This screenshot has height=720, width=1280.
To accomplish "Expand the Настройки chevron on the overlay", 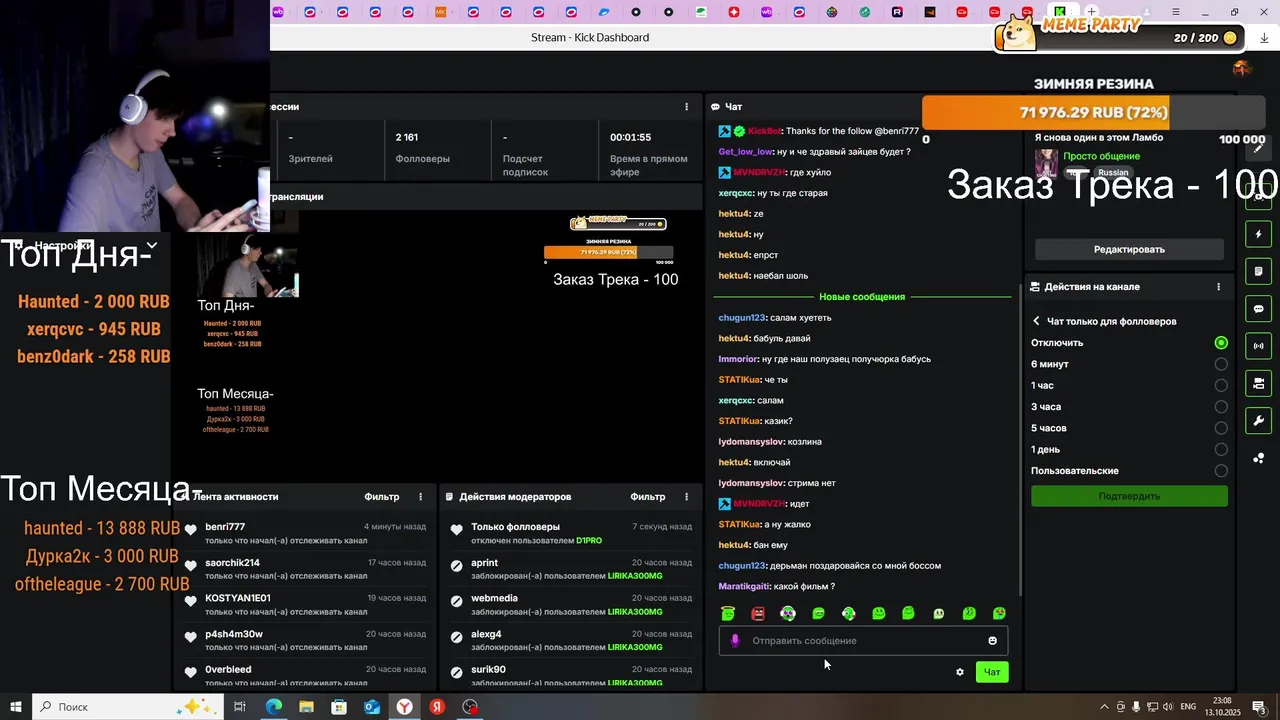I will pos(152,245).
